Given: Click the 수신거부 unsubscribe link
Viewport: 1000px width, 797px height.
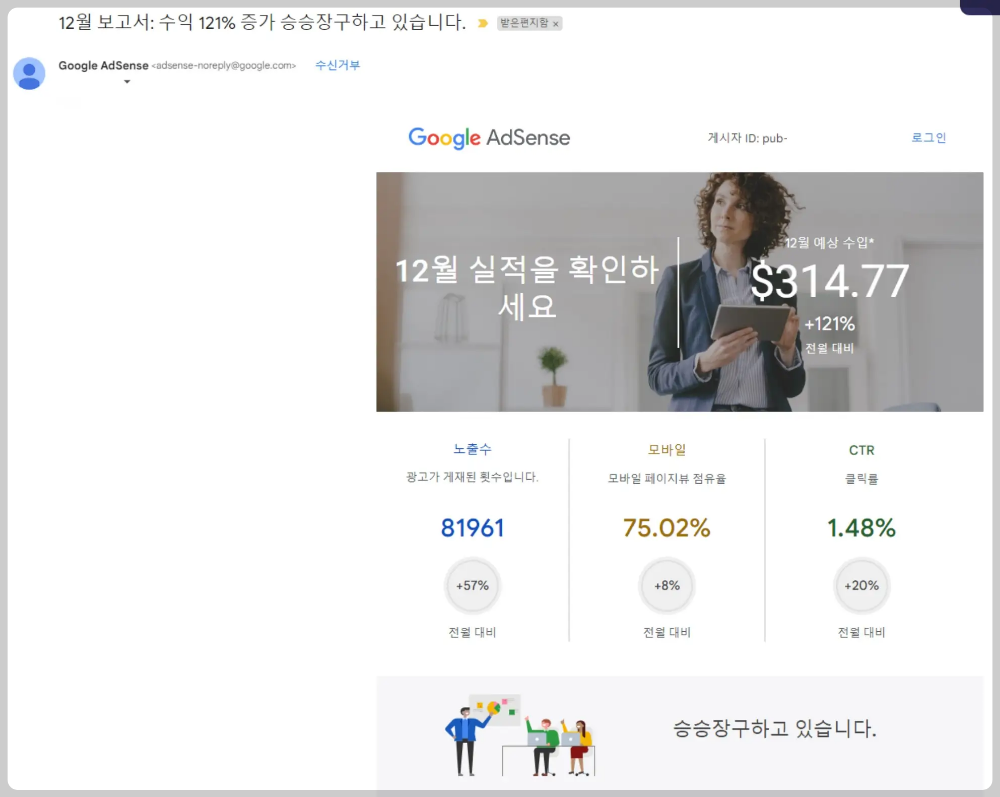Looking at the screenshot, I should (x=337, y=65).
